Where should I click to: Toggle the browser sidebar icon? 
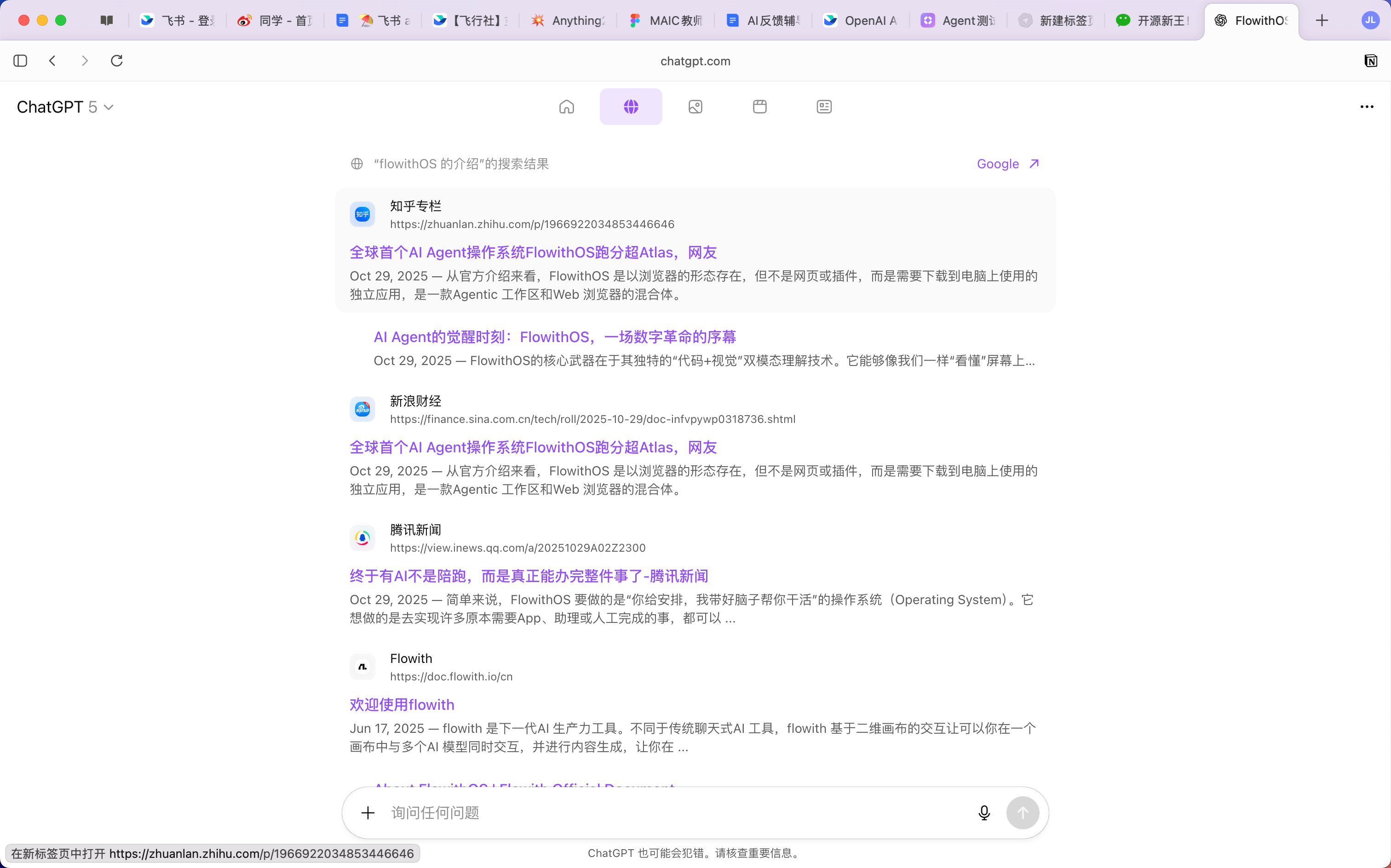click(20, 61)
